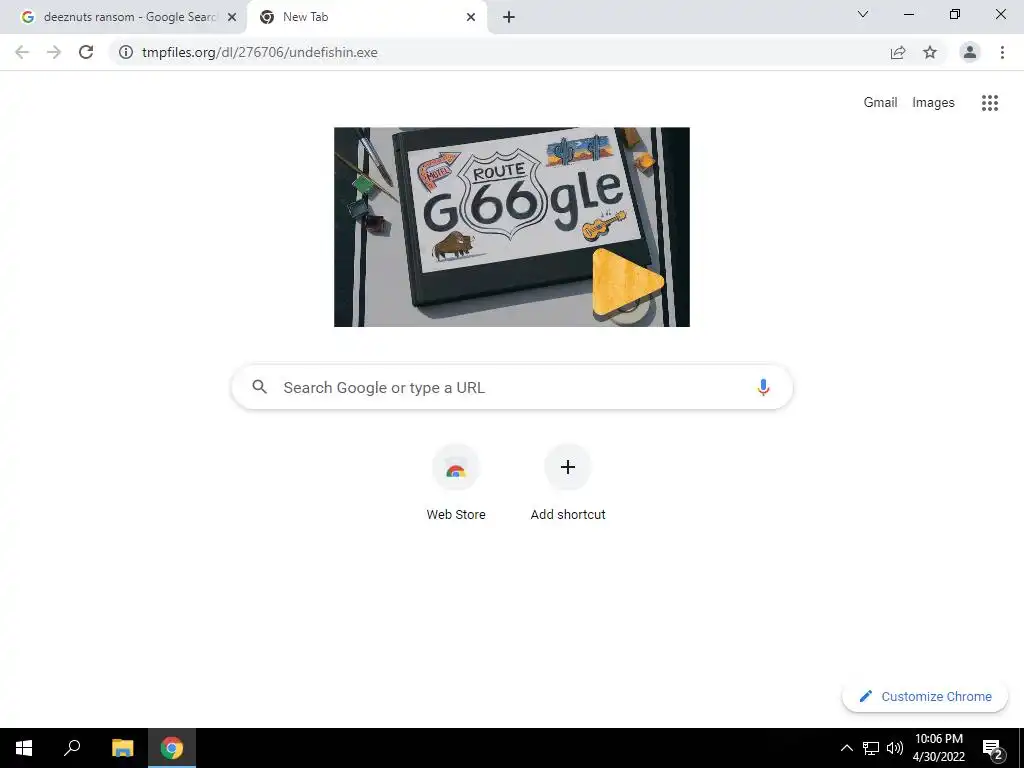Open the Gmail link
Image resolution: width=1024 pixels, height=768 pixels.
click(880, 103)
